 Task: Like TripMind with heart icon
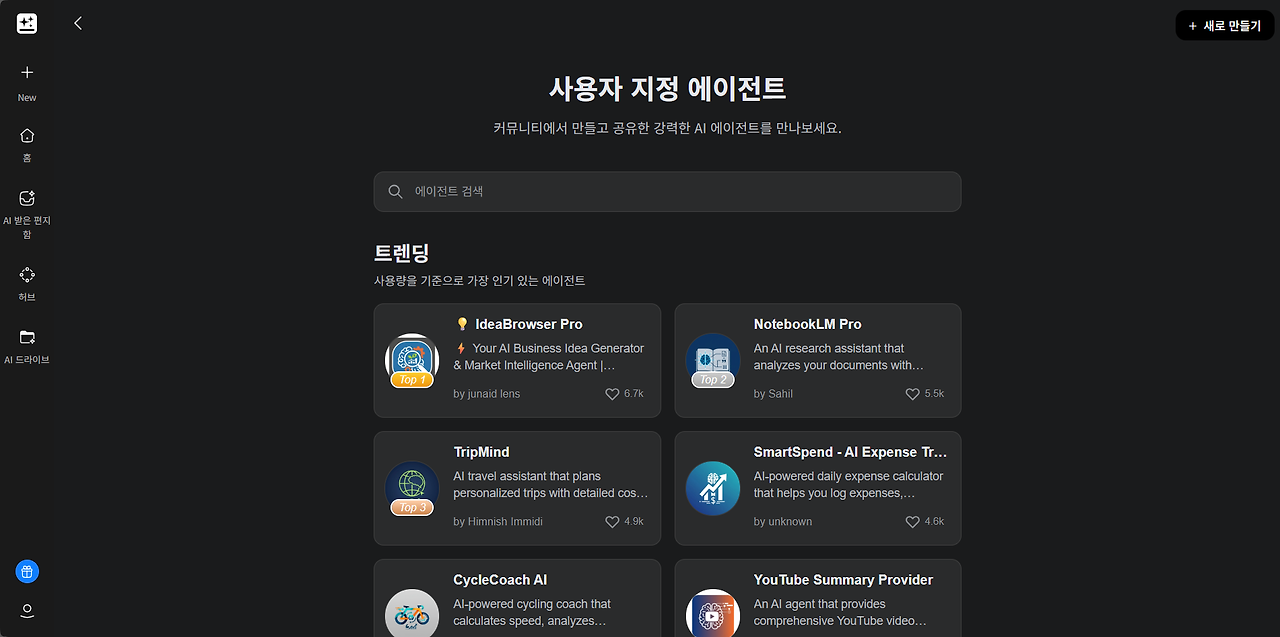[612, 522]
